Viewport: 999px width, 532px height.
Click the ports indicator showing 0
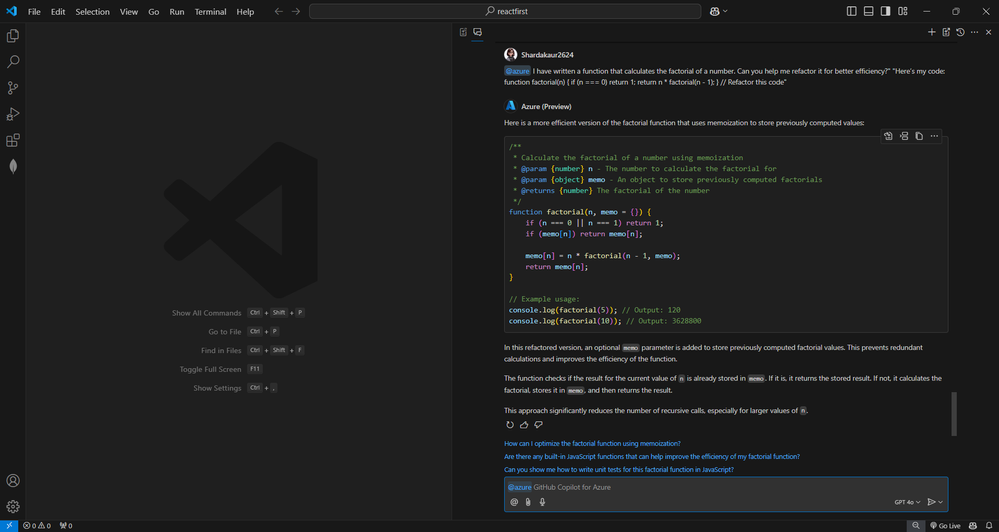[x=65, y=526]
